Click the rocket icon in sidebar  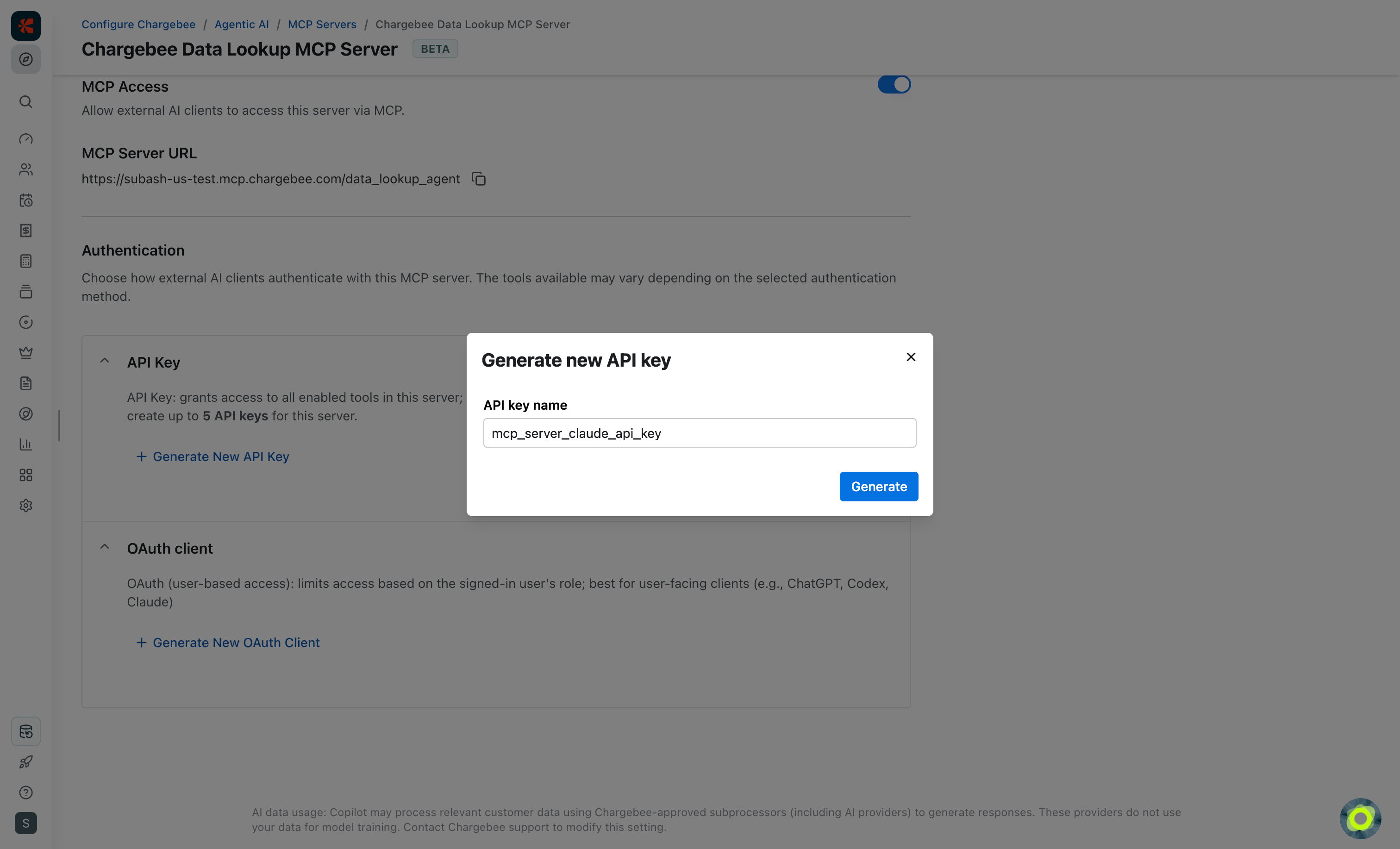point(25,762)
